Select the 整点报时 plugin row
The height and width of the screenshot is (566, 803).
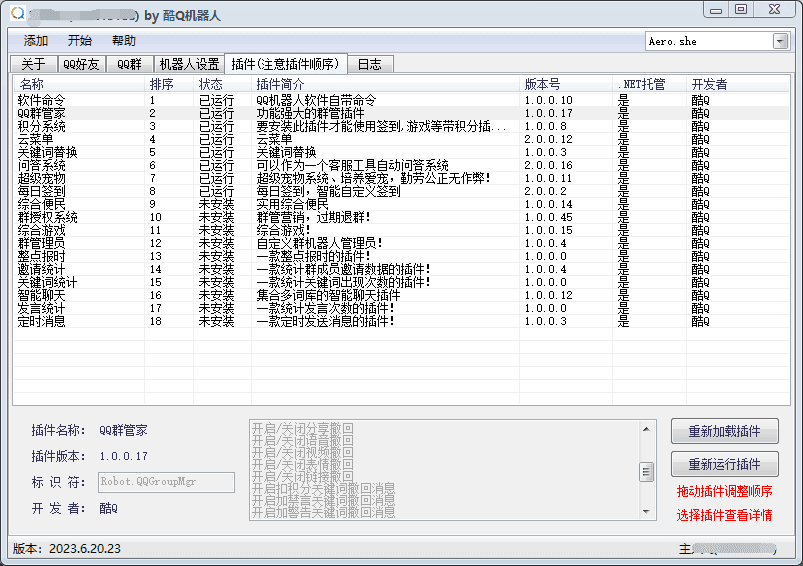402,257
